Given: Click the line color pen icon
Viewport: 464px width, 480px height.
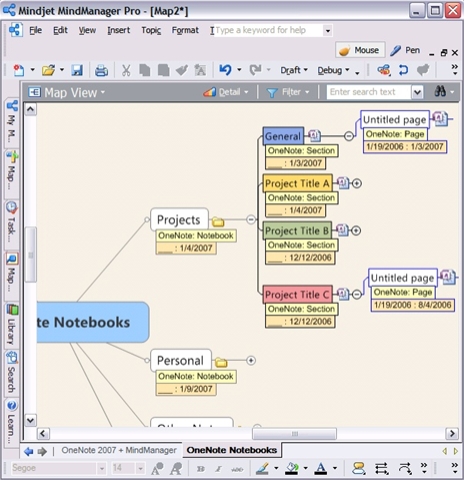Looking at the screenshot, I should (x=262, y=469).
